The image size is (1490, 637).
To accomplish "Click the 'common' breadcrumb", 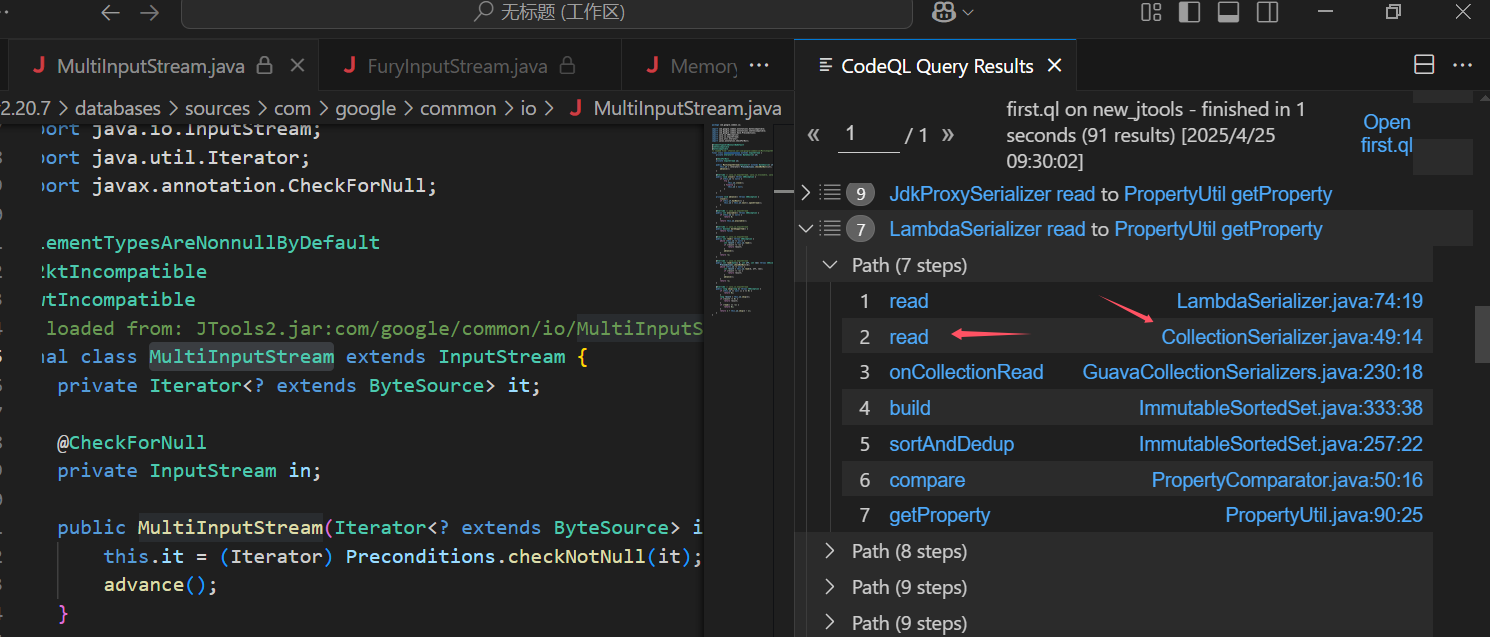I will coord(458,108).
